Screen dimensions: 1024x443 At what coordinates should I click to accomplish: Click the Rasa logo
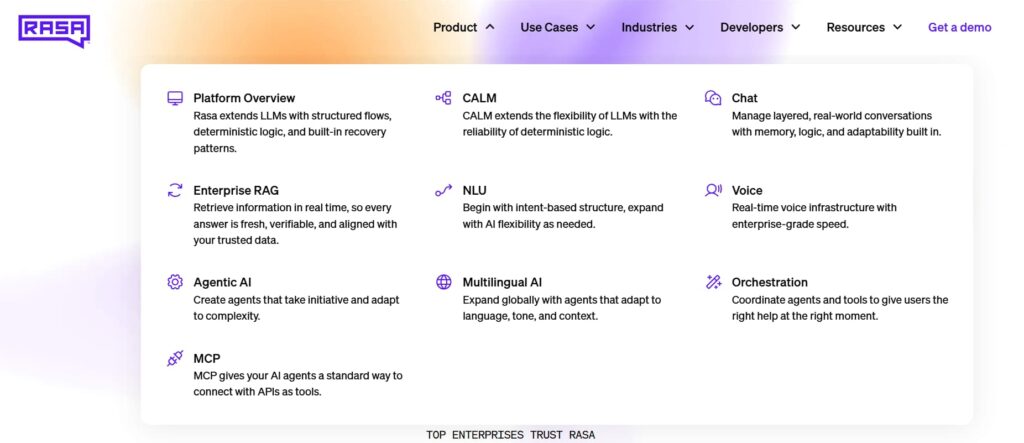[x=54, y=30]
